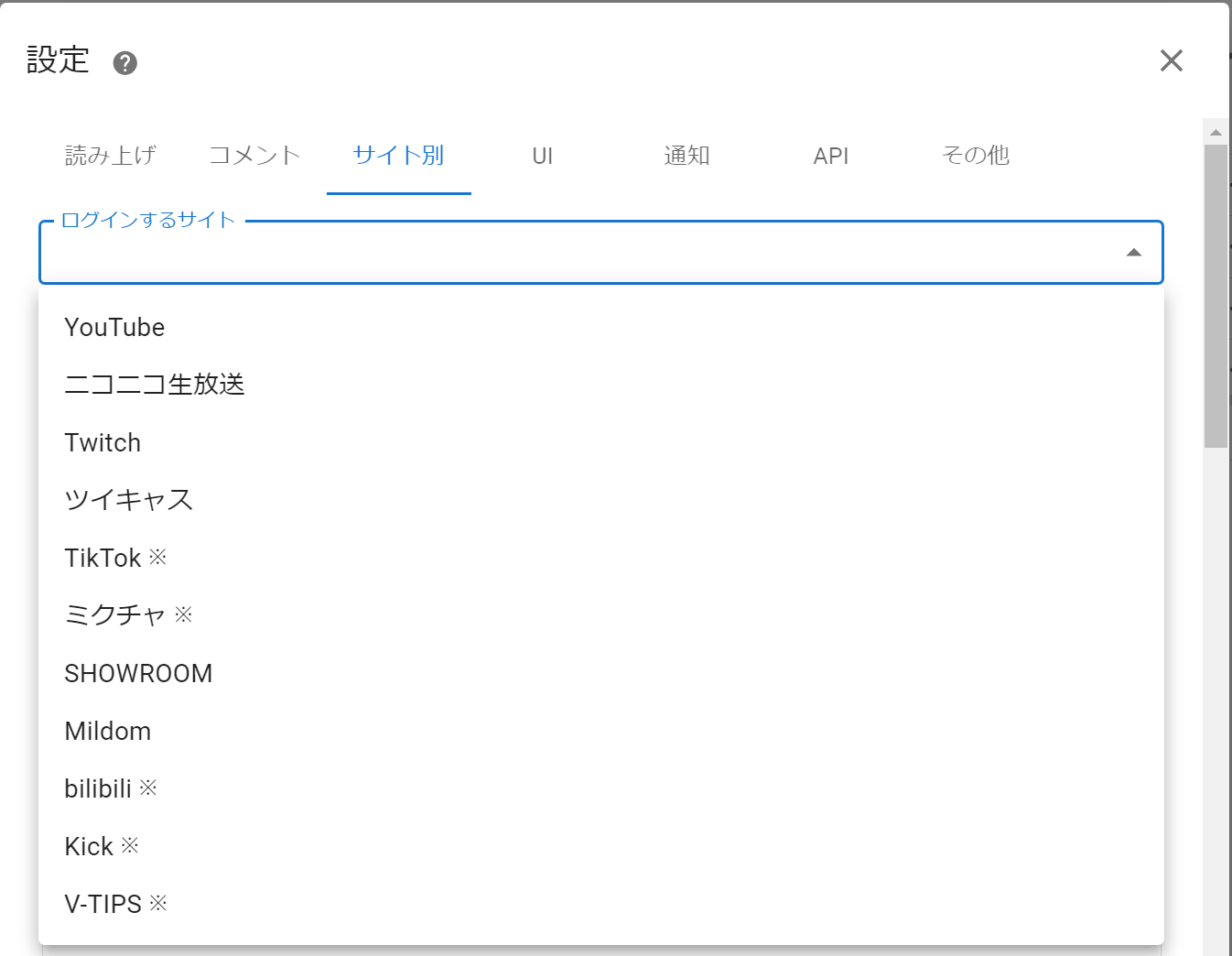Pick SHOWROOM from the list
Image resolution: width=1232 pixels, height=956 pixels.
coord(138,673)
